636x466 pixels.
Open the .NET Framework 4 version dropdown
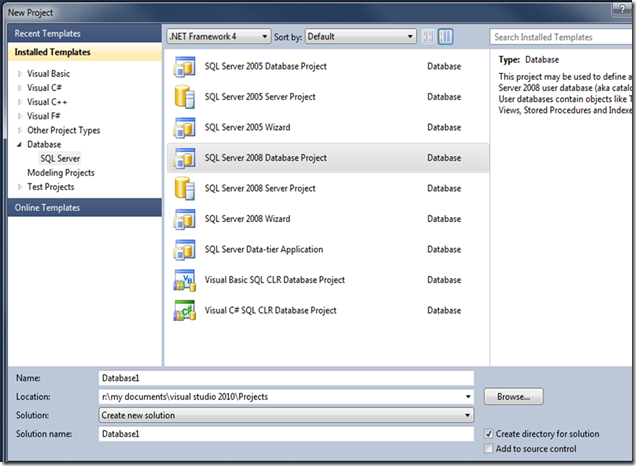[219, 37]
